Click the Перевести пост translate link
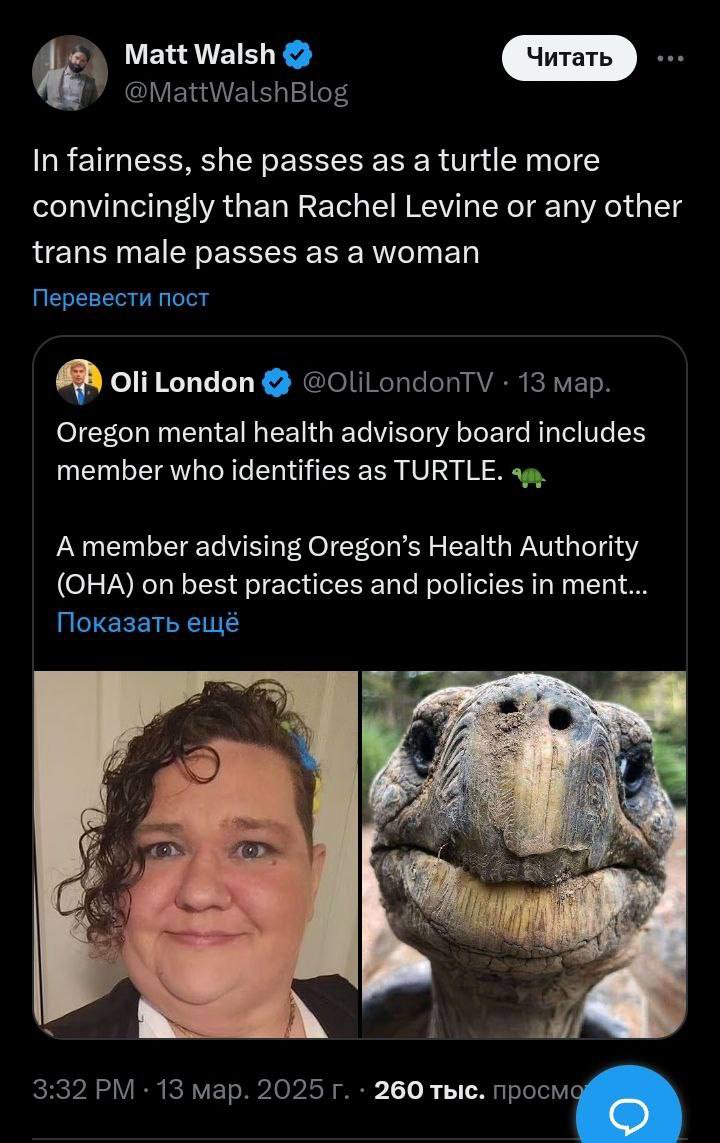The image size is (720, 1143). point(120,298)
